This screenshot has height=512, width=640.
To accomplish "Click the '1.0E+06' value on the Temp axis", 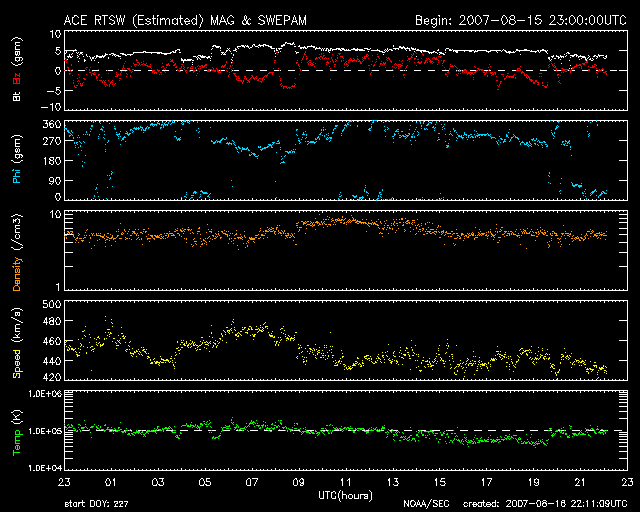I will coord(45,394).
